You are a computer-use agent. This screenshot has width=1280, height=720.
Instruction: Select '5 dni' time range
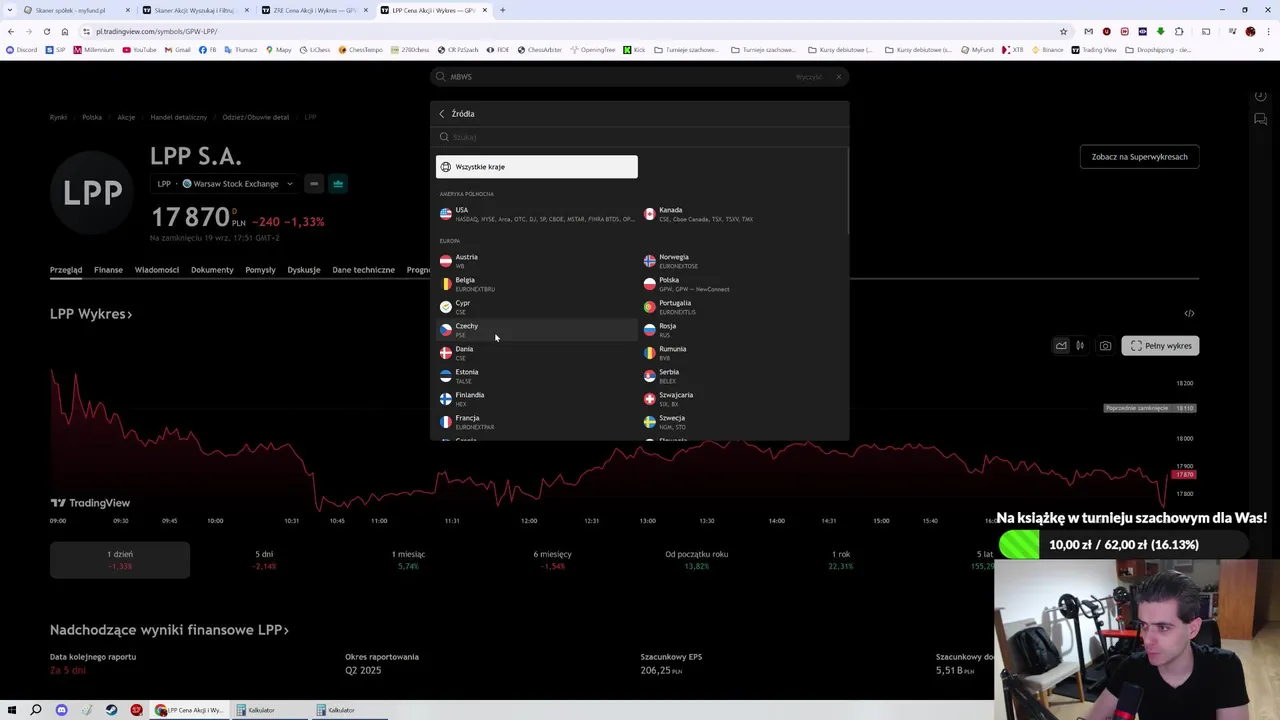tap(264, 560)
